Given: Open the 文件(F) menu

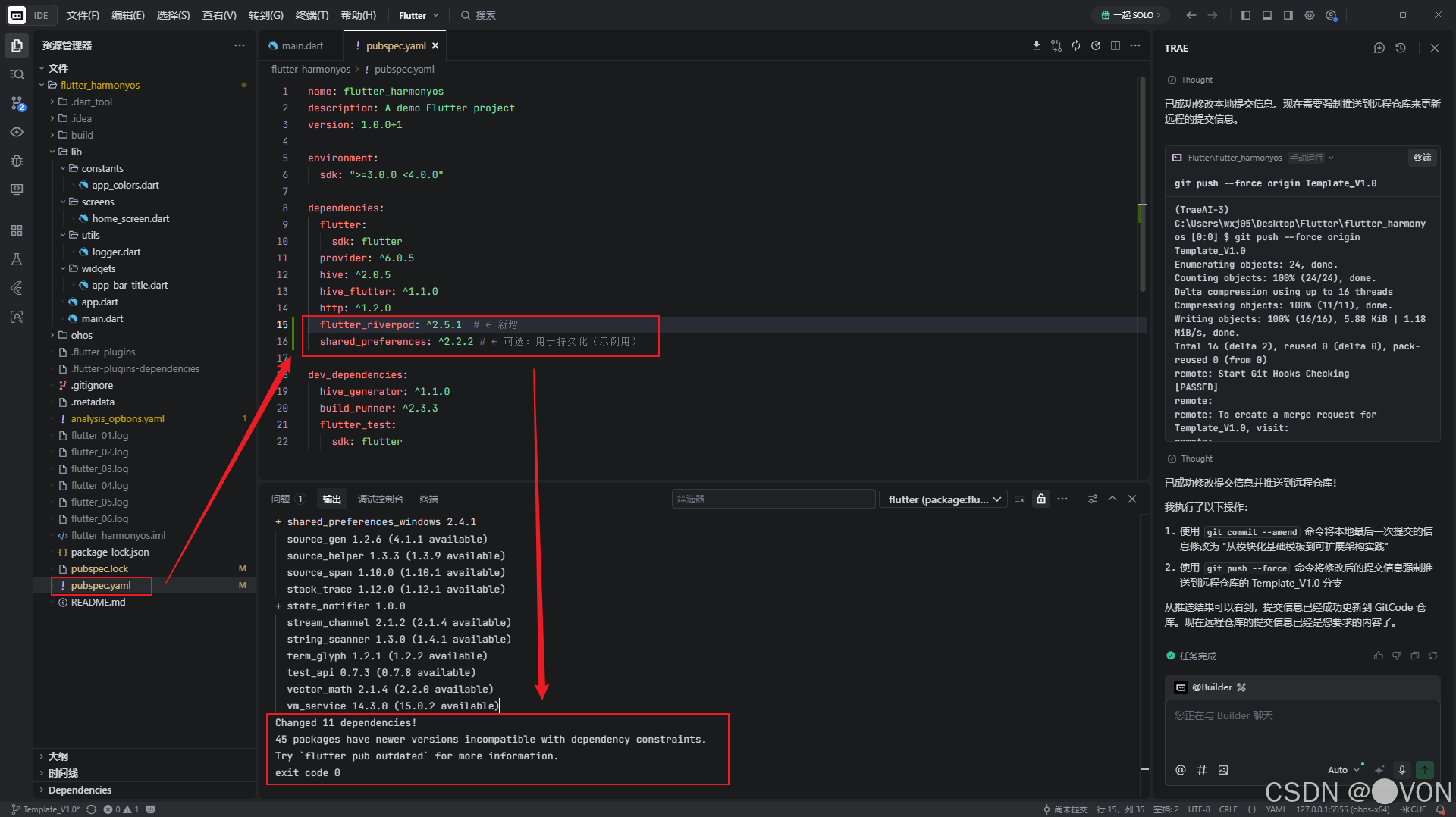Looking at the screenshot, I should (83, 15).
